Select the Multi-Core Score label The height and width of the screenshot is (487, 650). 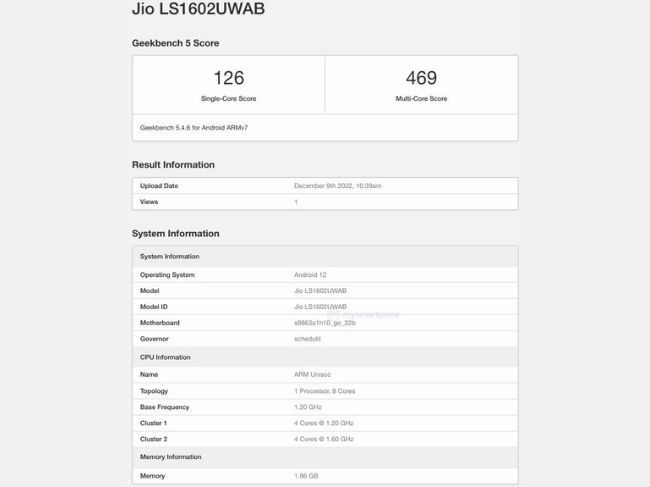point(421,99)
